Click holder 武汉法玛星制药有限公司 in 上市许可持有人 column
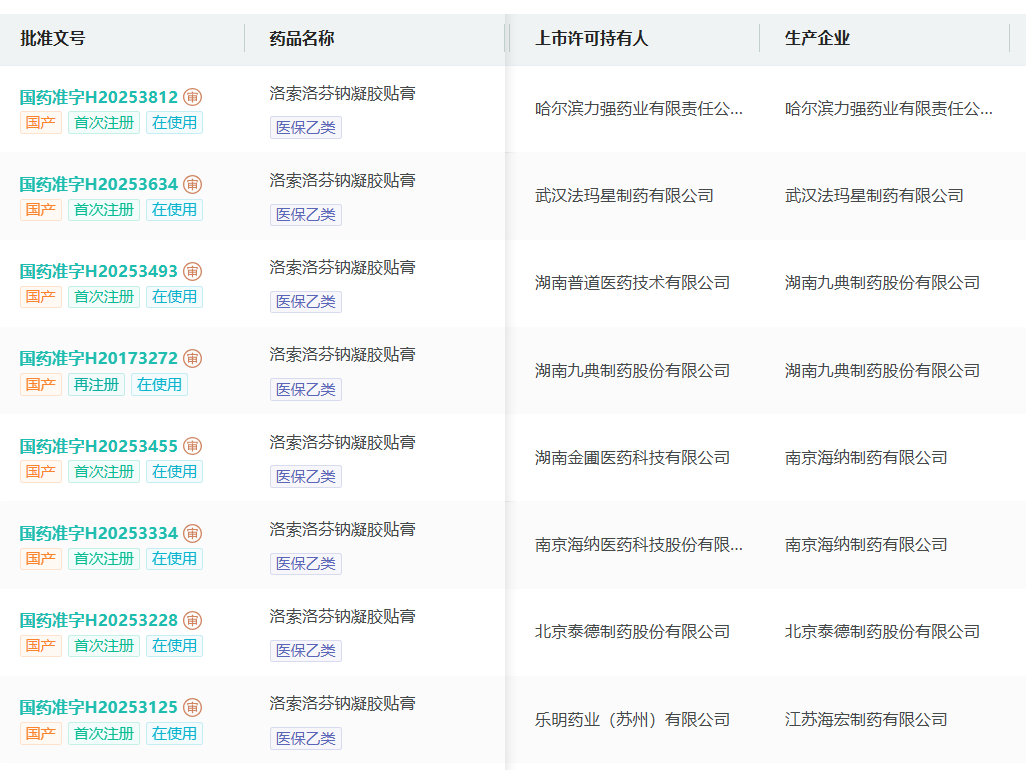 pos(624,196)
